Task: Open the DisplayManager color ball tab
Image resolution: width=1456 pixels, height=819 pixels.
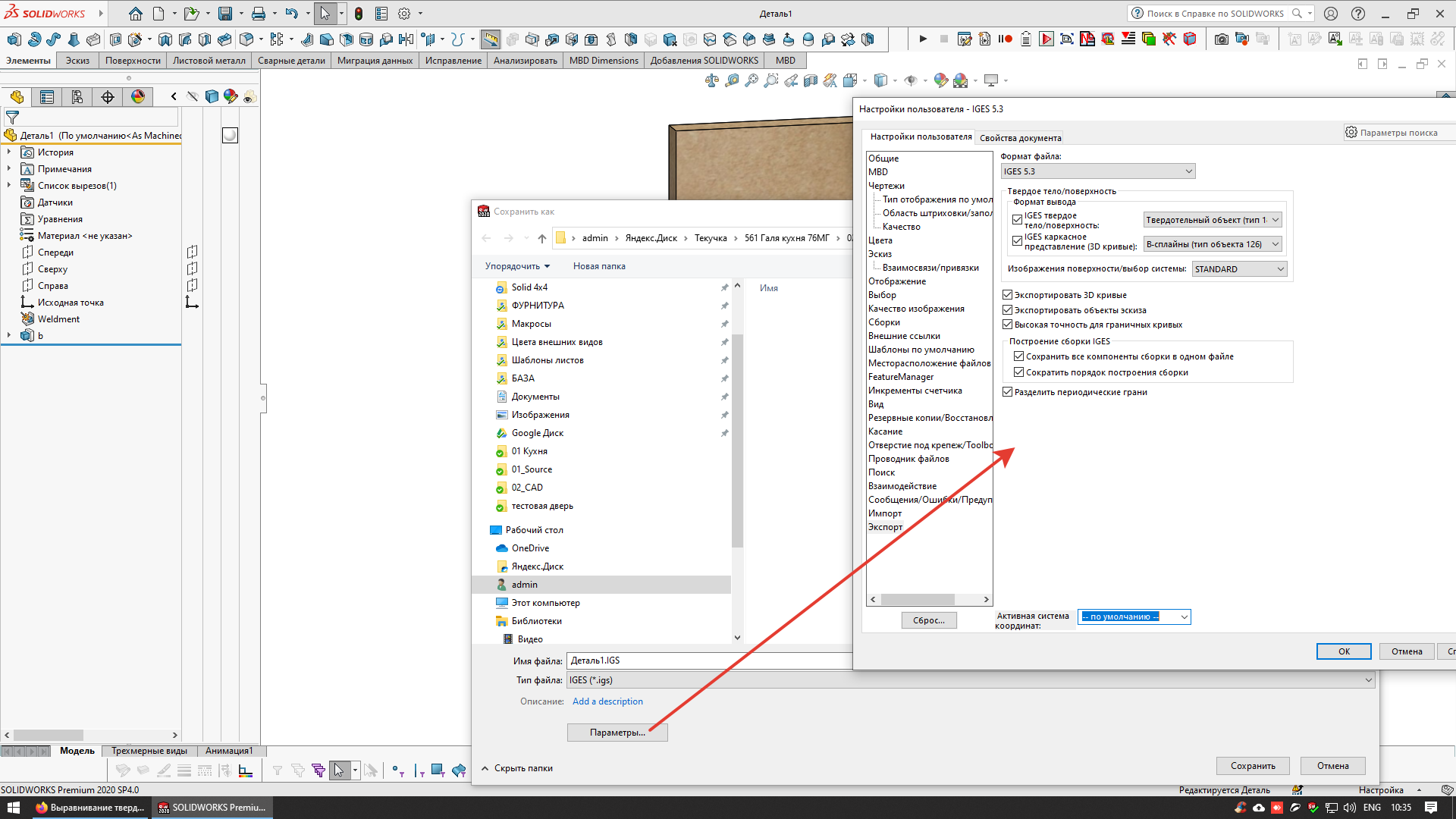Action: point(138,97)
